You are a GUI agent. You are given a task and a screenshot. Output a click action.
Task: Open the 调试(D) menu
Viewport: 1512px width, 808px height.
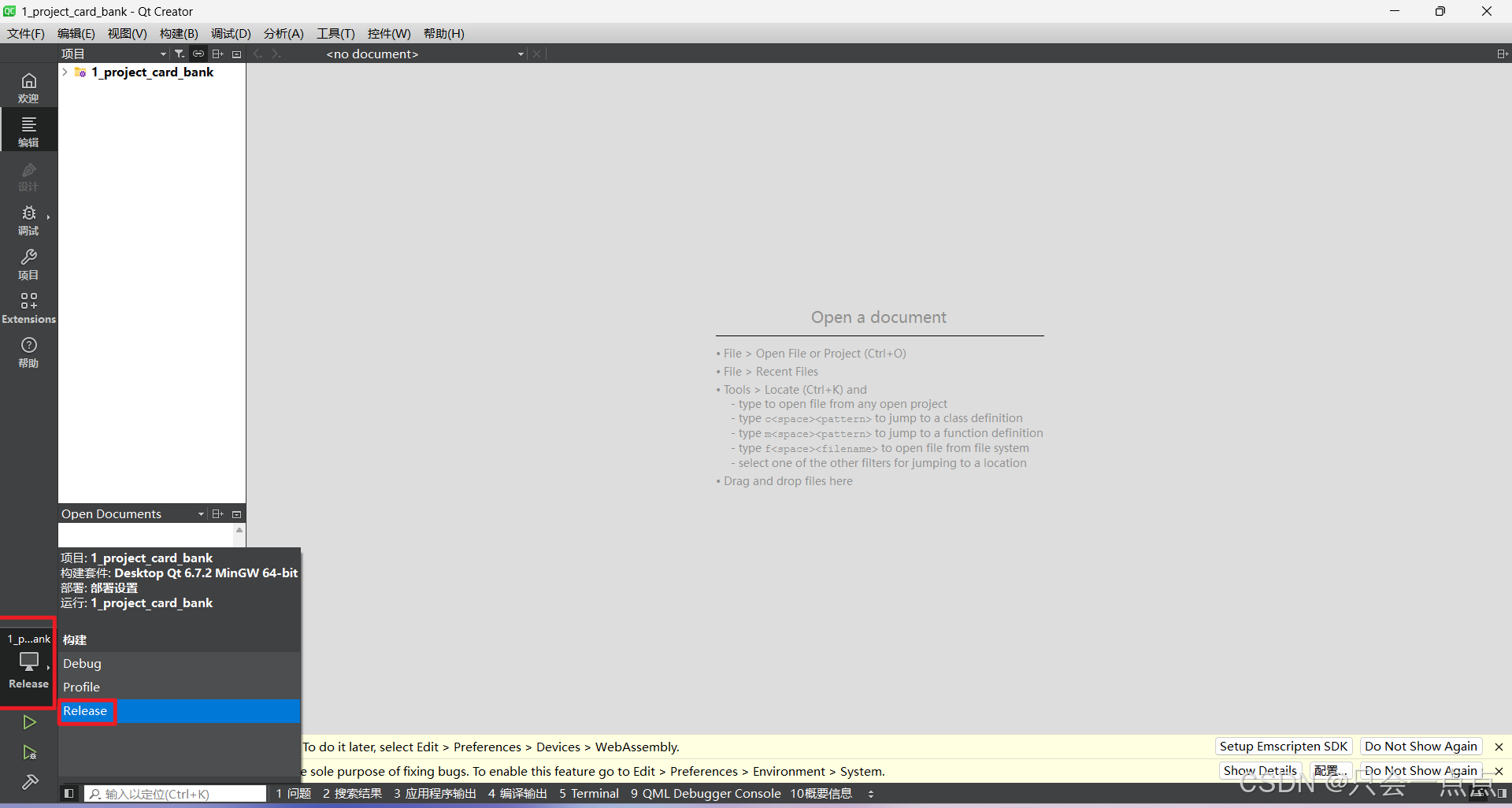click(x=231, y=33)
